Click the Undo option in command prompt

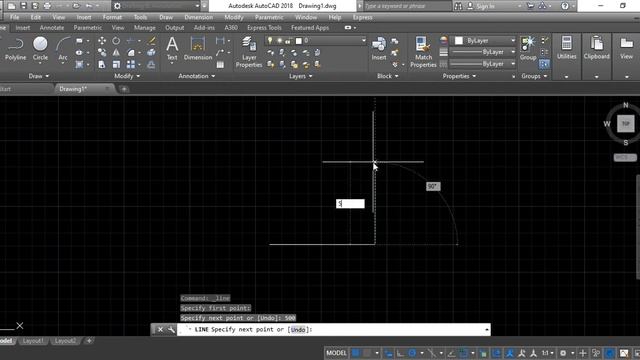pyautogui.click(x=298, y=330)
